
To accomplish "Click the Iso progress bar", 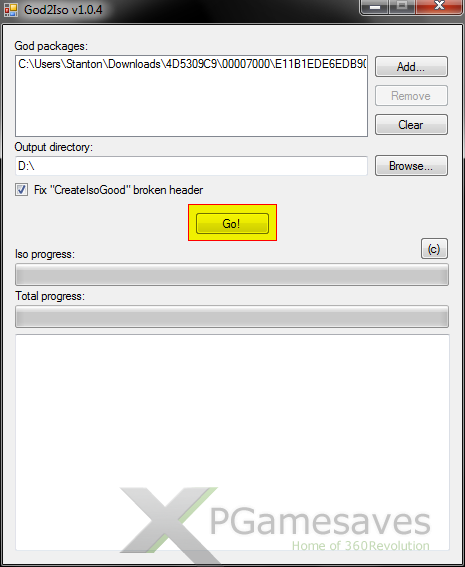I will tap(232, 275).
